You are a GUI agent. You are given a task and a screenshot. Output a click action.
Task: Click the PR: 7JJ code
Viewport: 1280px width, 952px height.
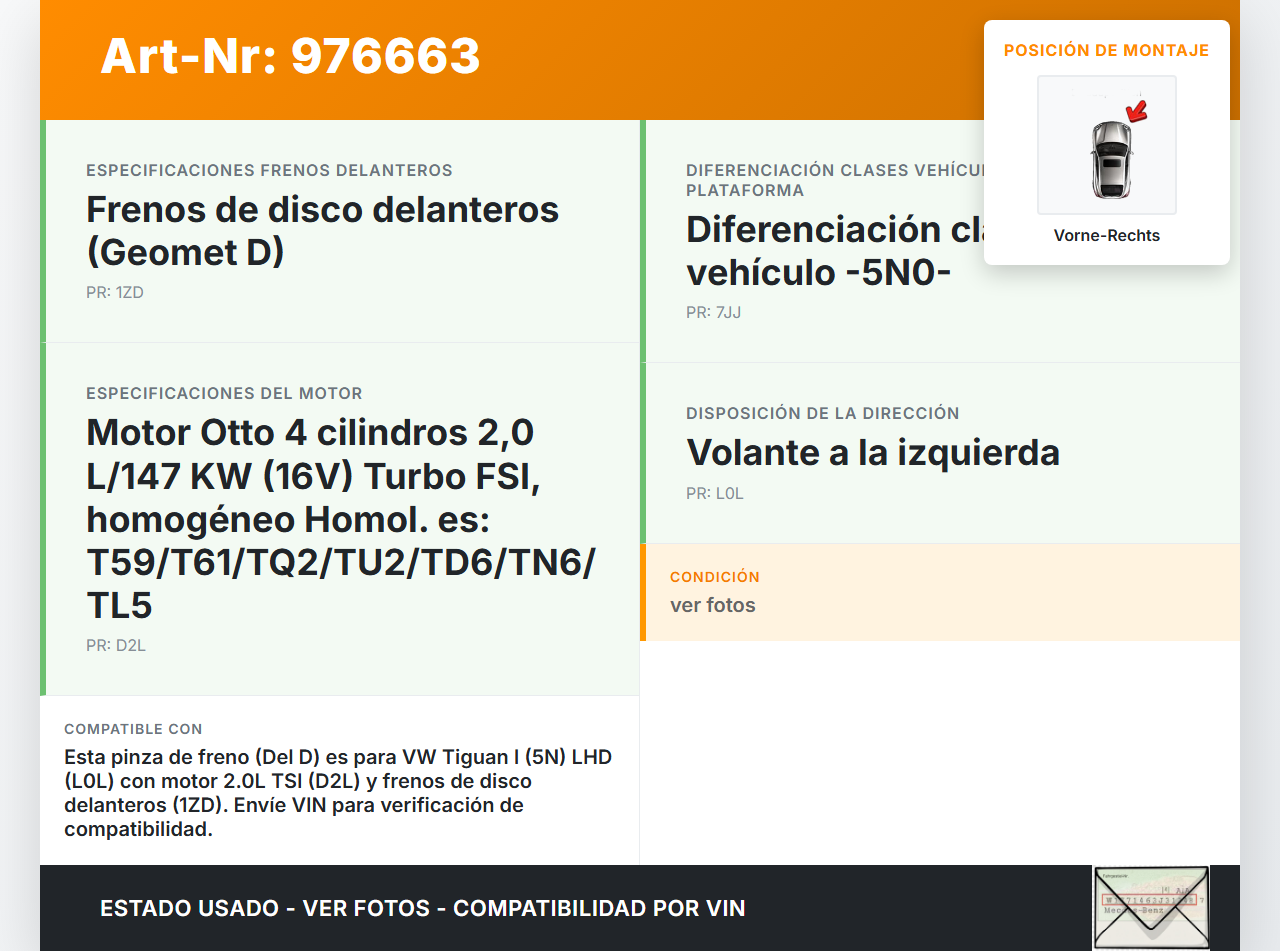pos(713,313)
